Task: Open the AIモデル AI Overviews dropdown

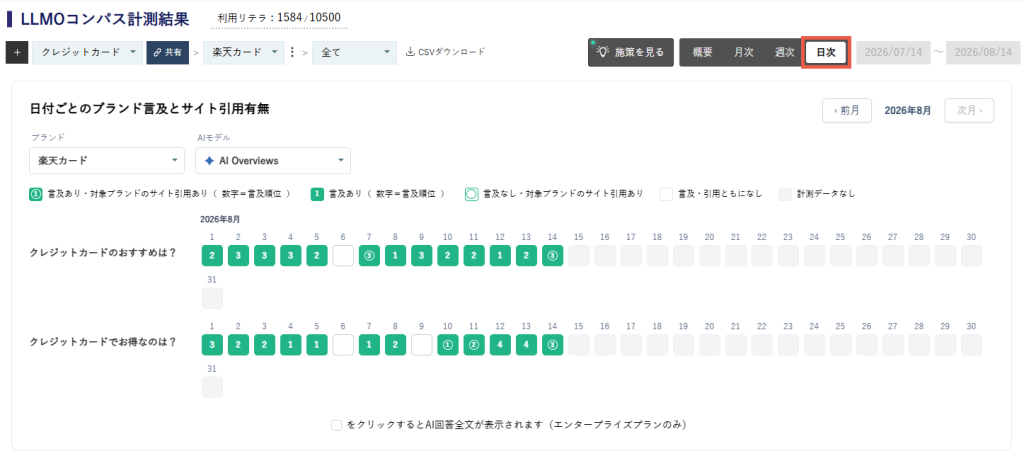Action: click(x=272, y=161)
